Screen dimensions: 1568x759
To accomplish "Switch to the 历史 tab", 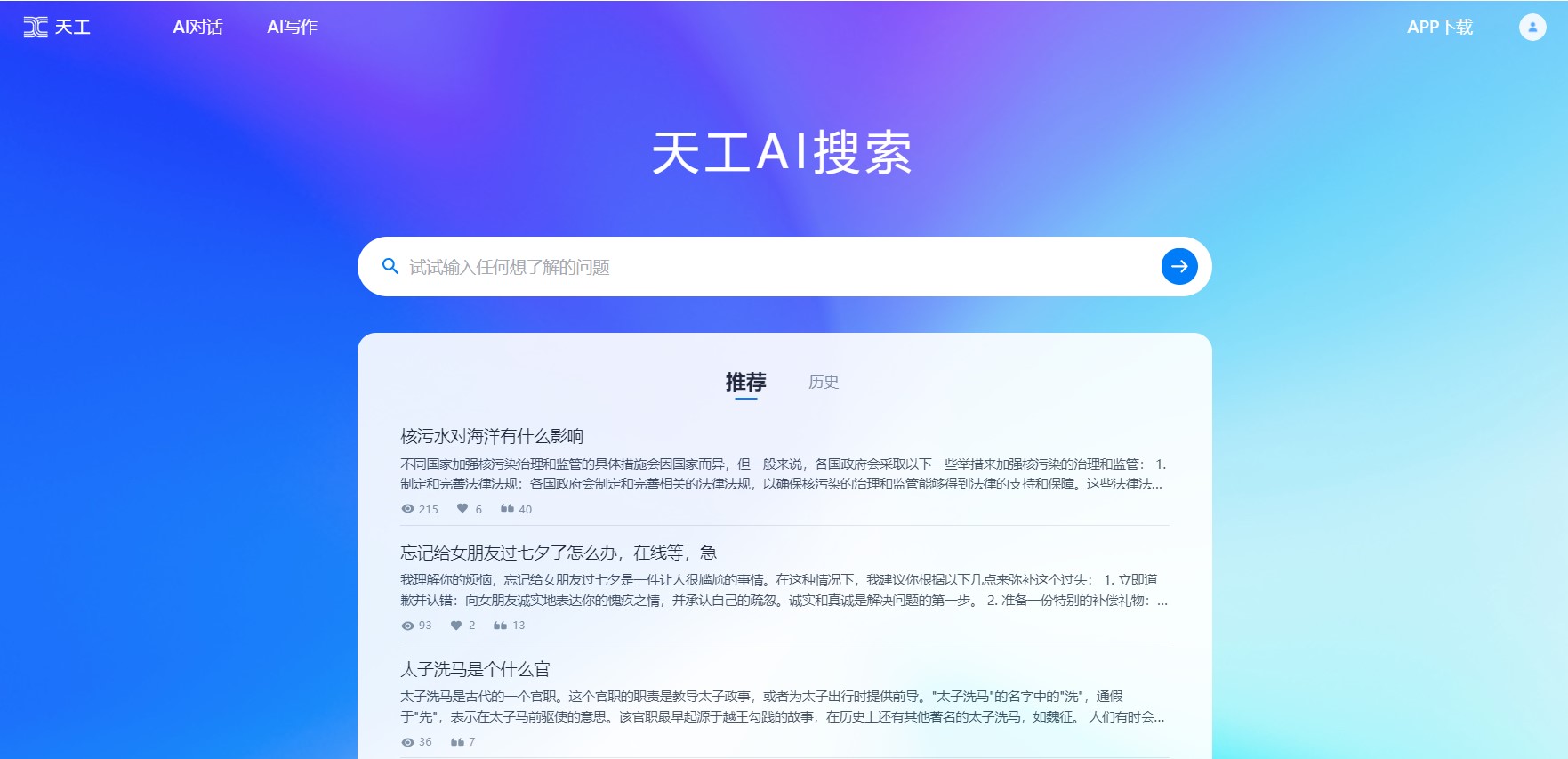I will click(824, 382).
